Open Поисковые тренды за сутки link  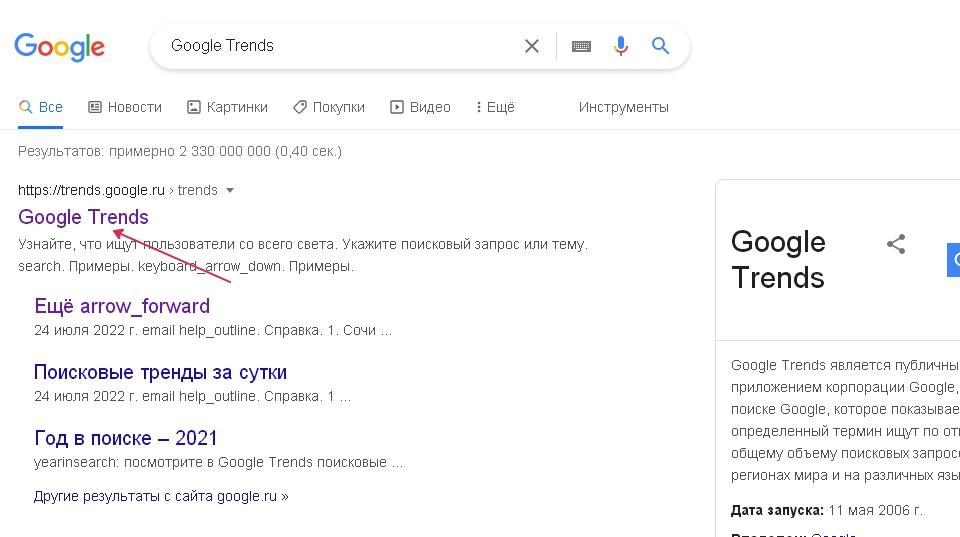click(160, 372)
